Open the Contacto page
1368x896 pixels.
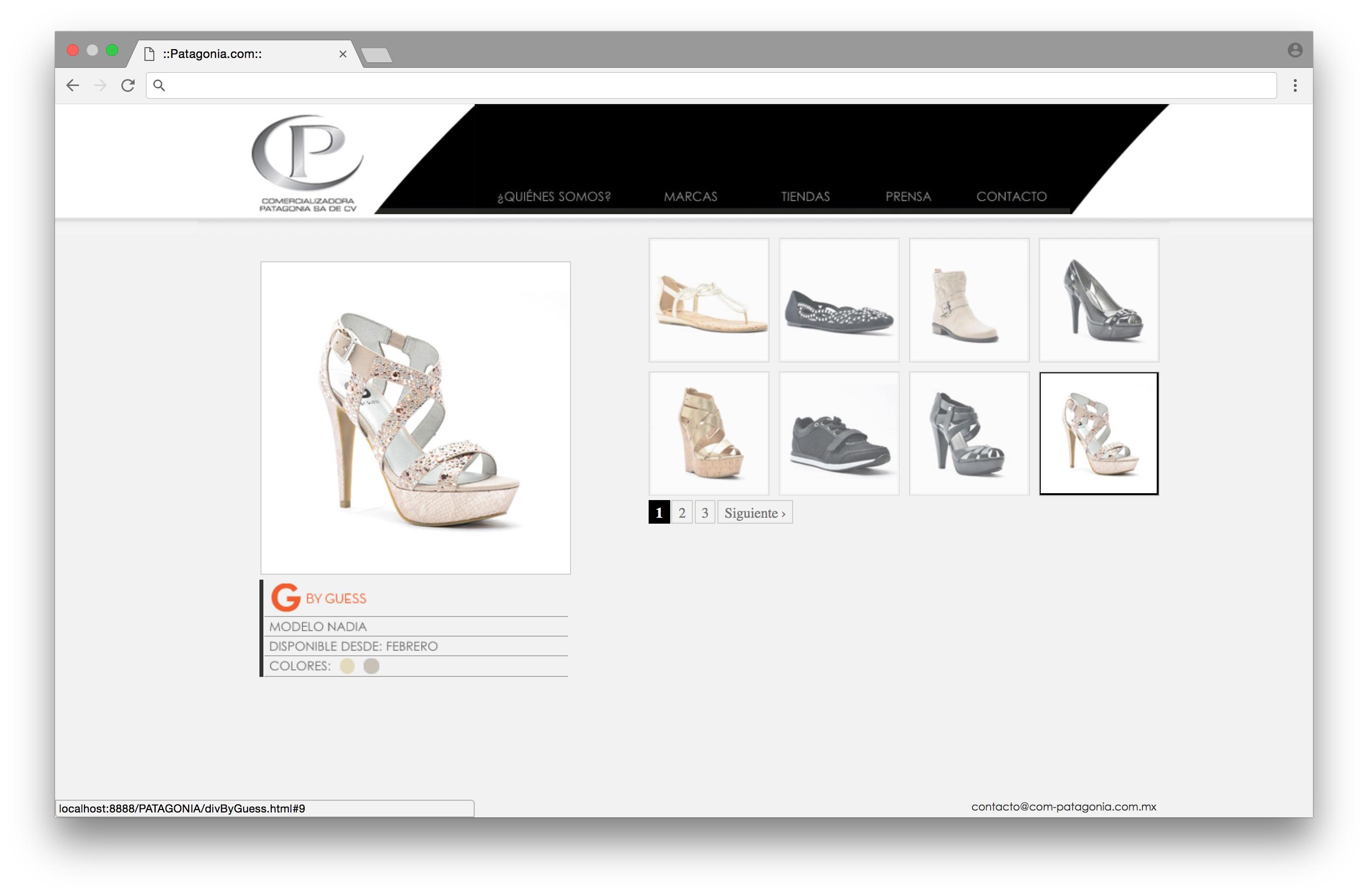coord(1011,196)
